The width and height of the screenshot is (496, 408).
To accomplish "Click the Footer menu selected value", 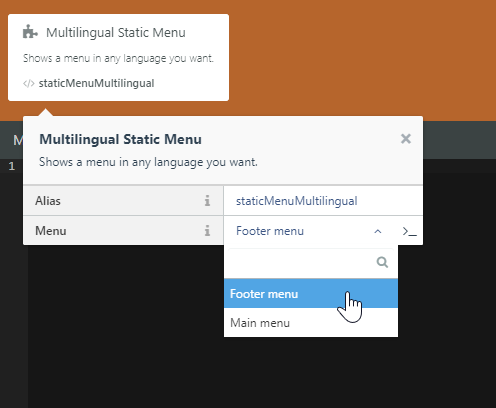I will pyautogui.click(x=270, y=231).
